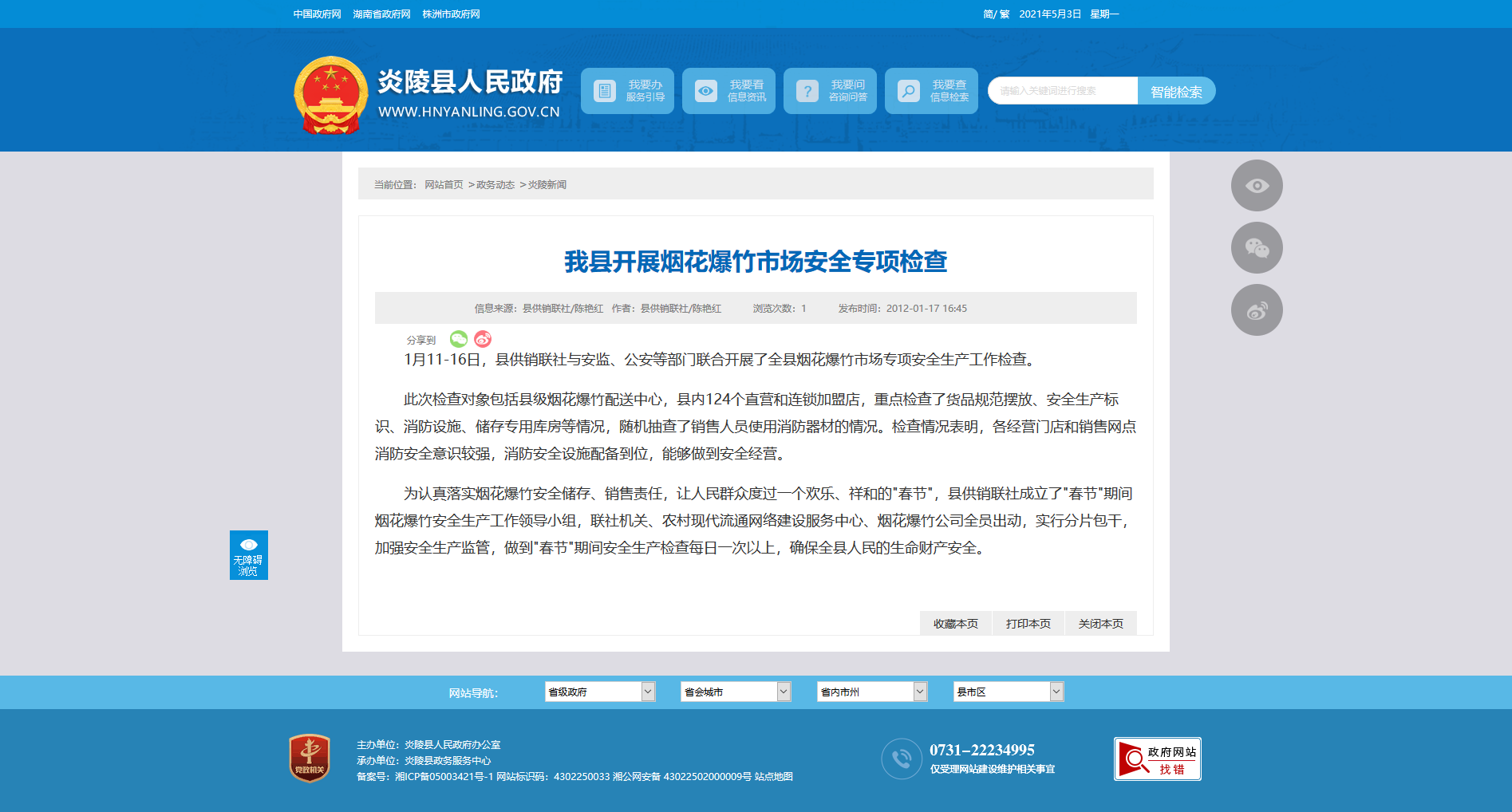The image size is (1512, 812).
Task: Expand the 省内市州 dropdown
Action: pos(872,692)
